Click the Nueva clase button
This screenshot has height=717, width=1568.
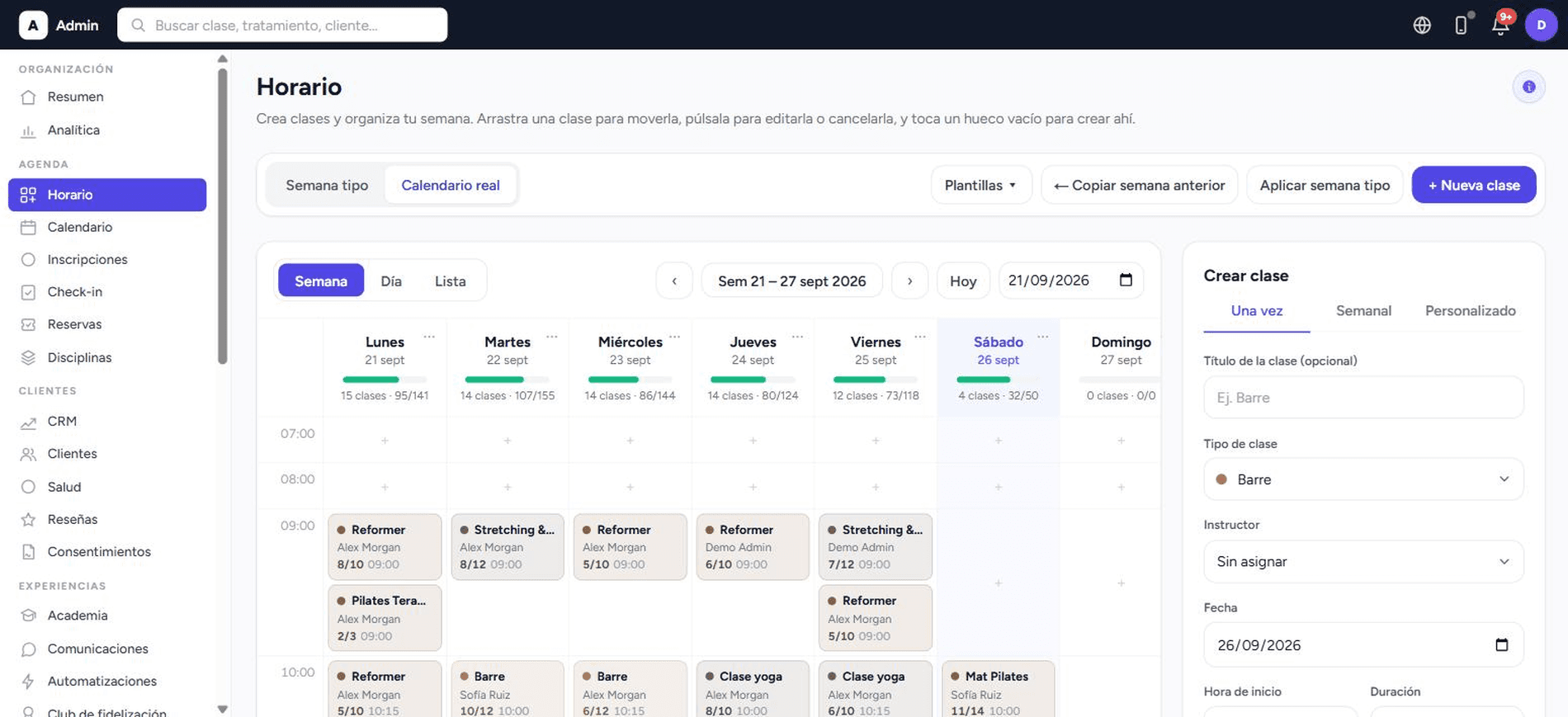pos(1474,185)
